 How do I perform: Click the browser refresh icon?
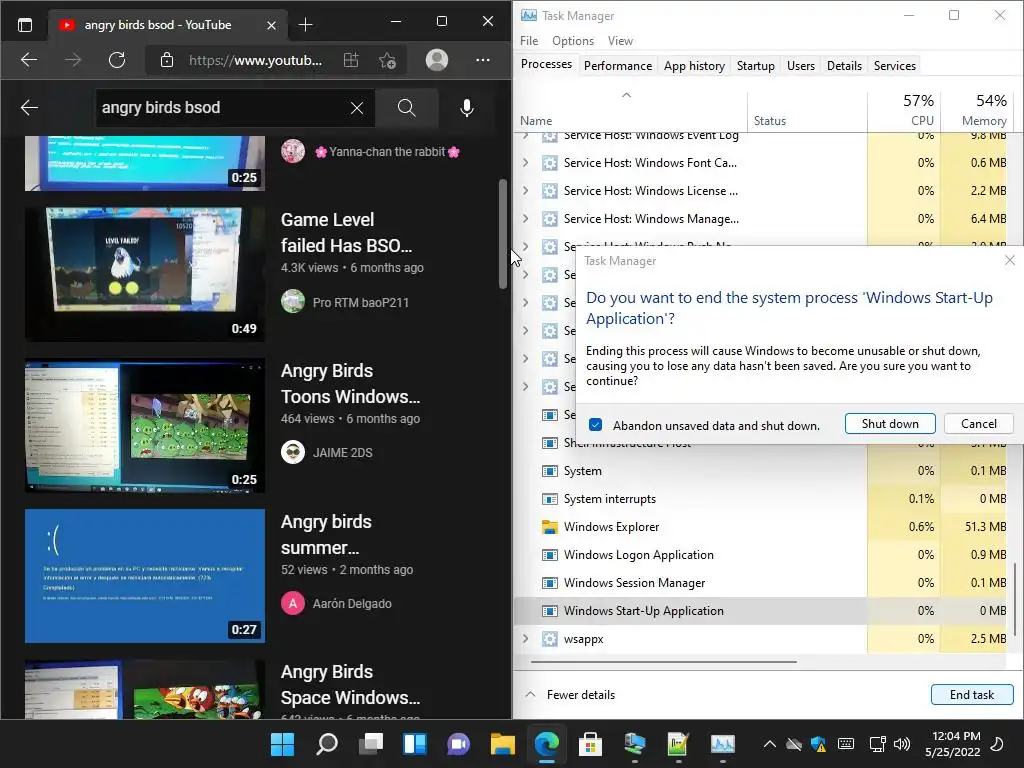[117, 60]
